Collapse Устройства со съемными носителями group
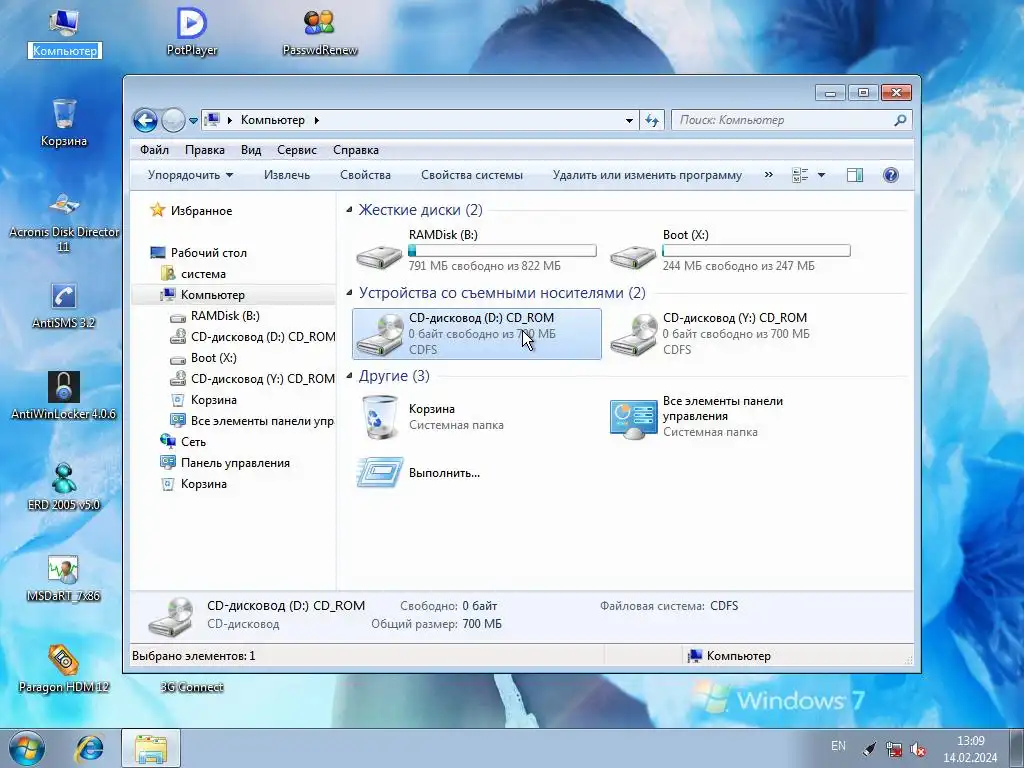 349,293
